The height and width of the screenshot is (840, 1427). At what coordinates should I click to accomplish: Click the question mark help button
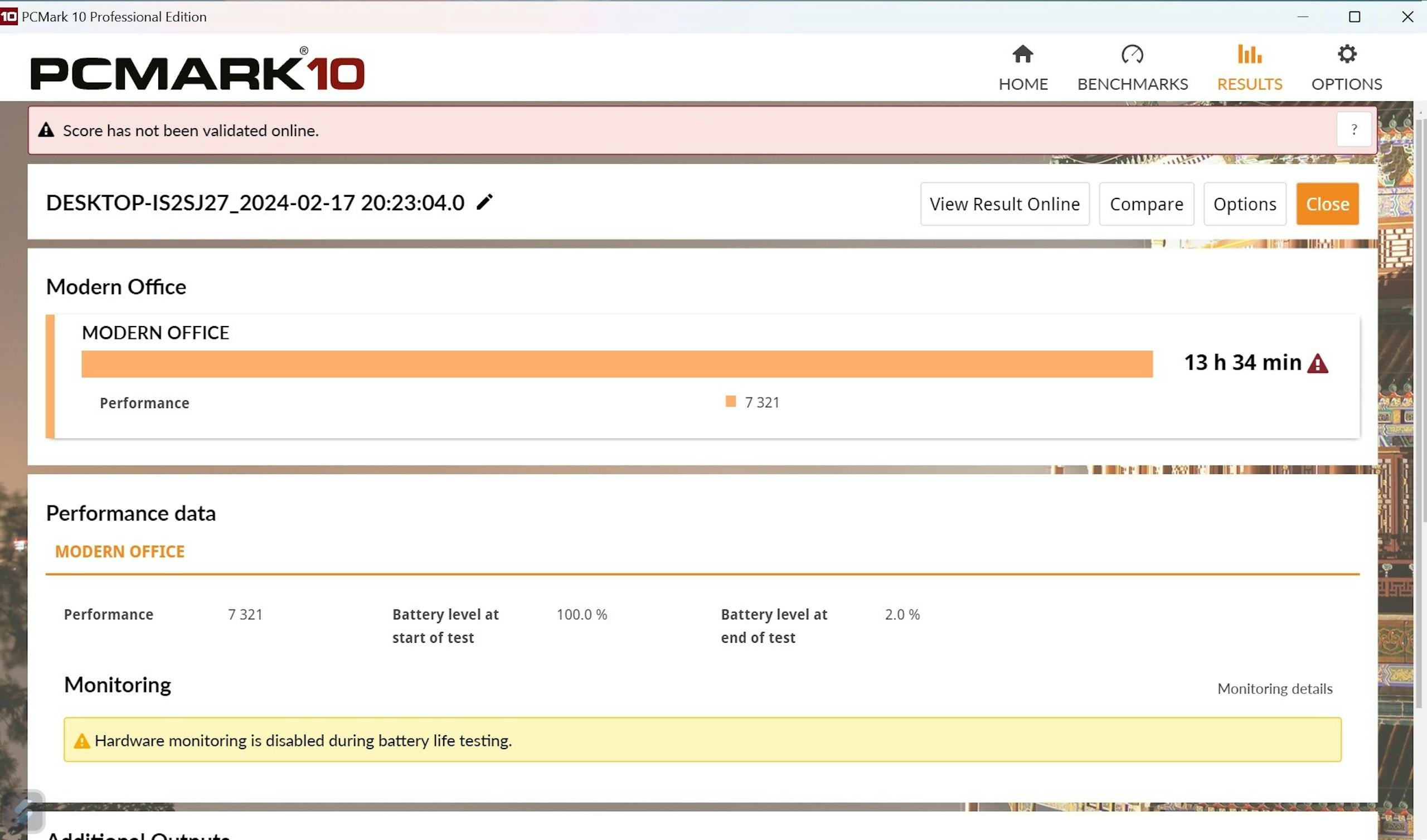pos(1354,130)
